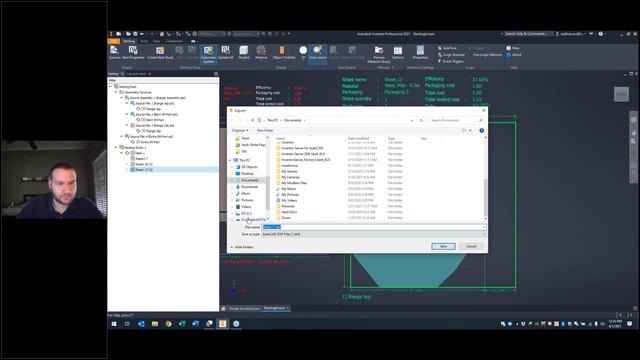This screenshot has width=640, height=360.
Task: Switch to the Nesting ribbon tab
Action: [x=129, y=41]
